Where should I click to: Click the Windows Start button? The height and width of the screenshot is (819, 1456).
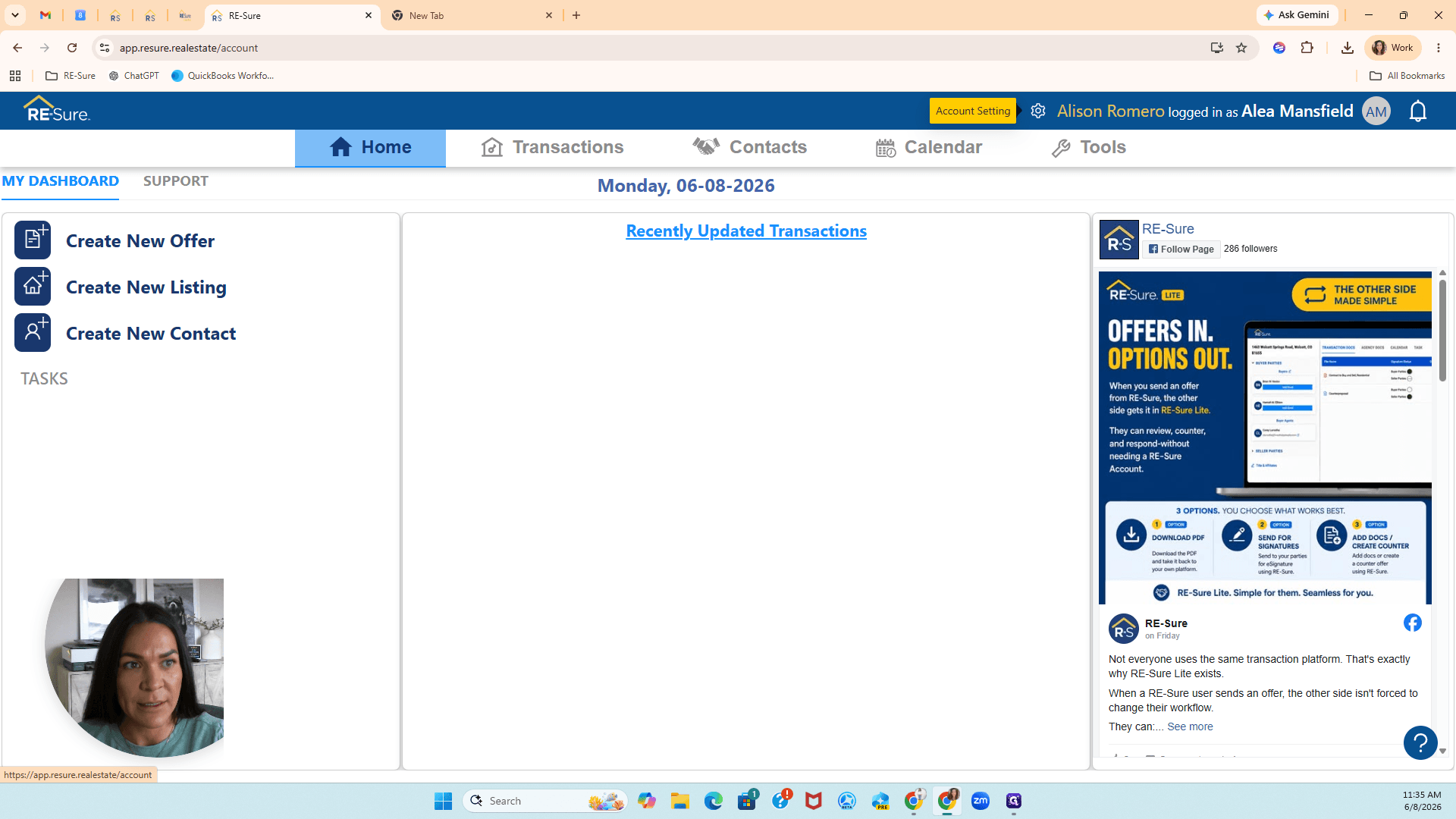point(444,801)
